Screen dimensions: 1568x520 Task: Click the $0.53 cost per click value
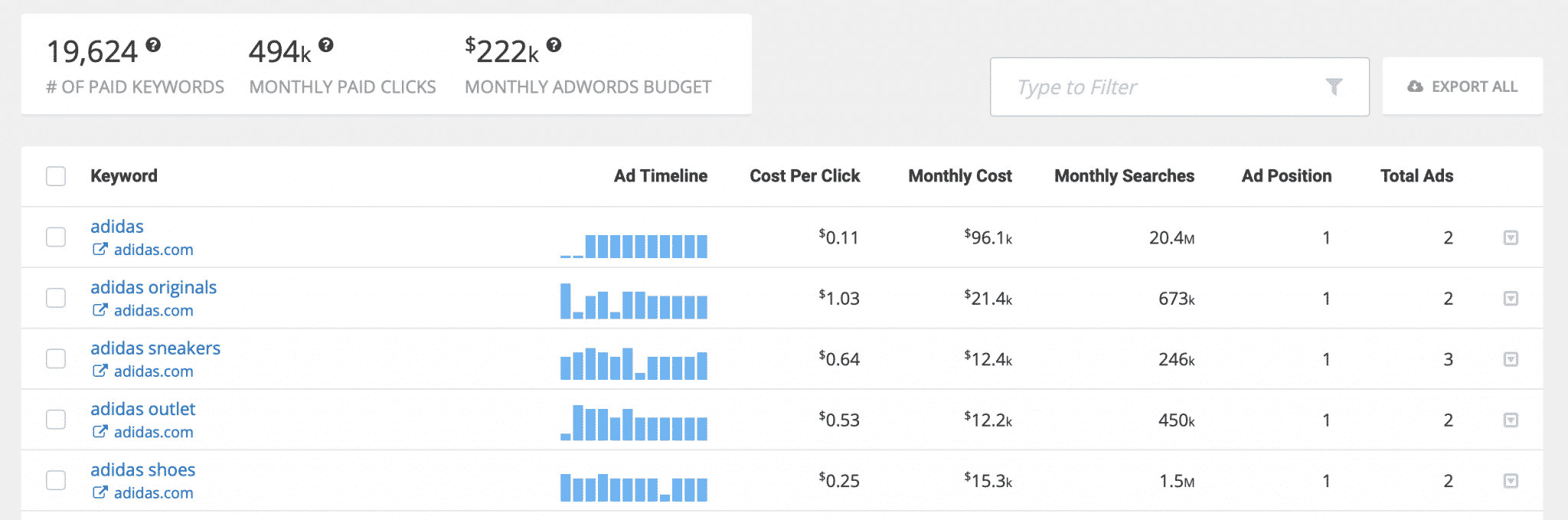(839, 420)
